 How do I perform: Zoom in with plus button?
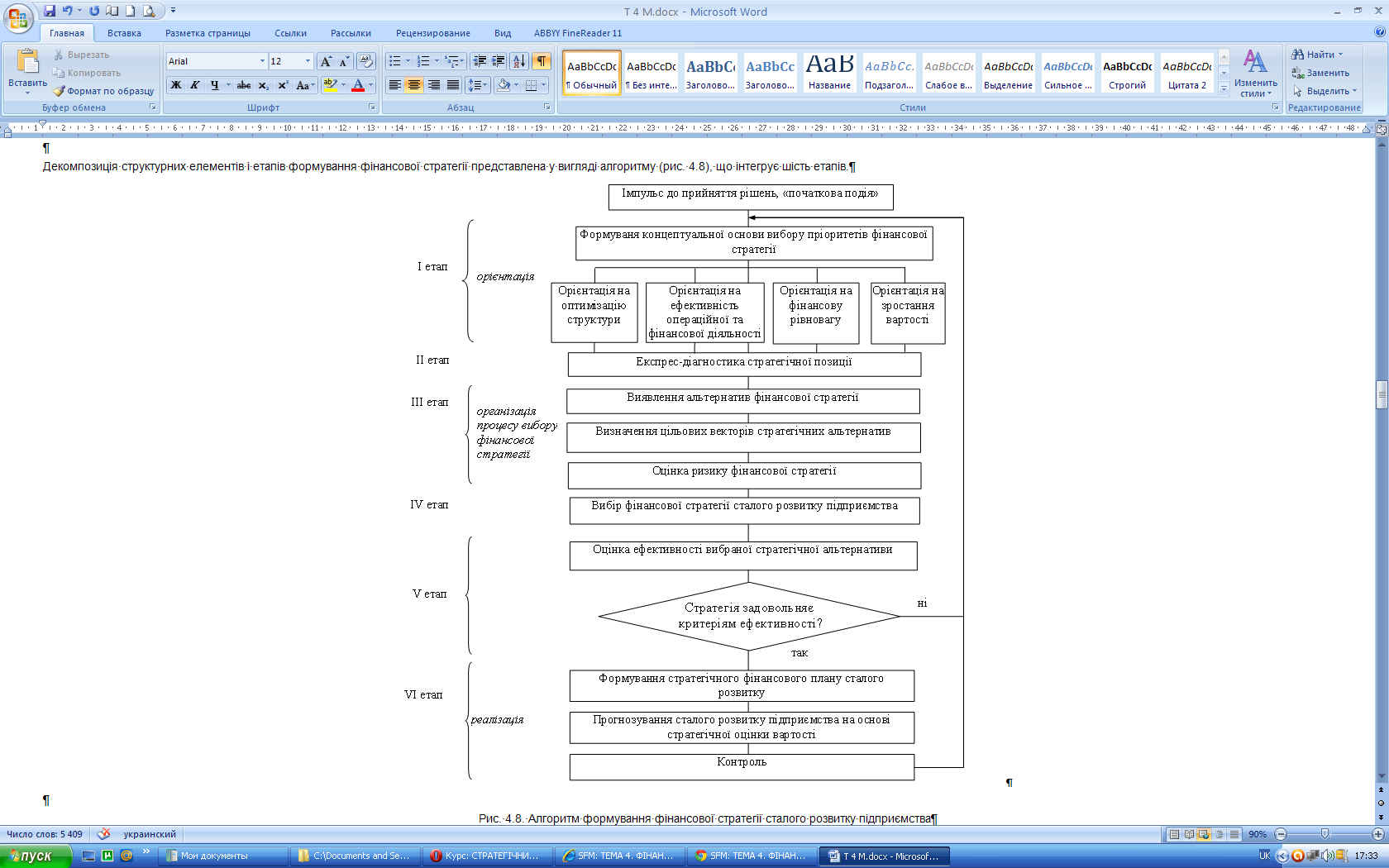coord(1377,834)
